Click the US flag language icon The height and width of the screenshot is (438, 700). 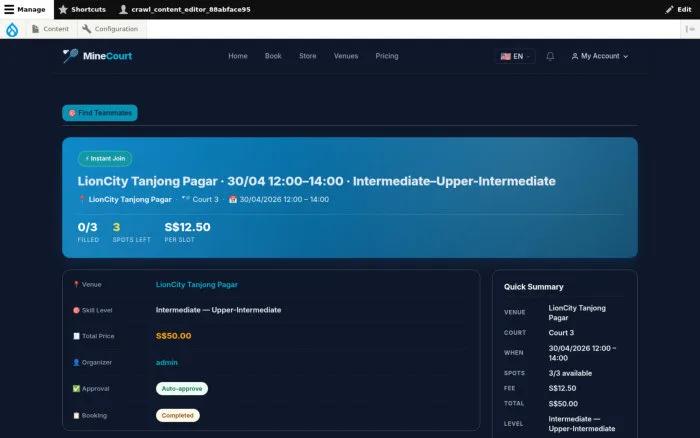pos(505,56)
